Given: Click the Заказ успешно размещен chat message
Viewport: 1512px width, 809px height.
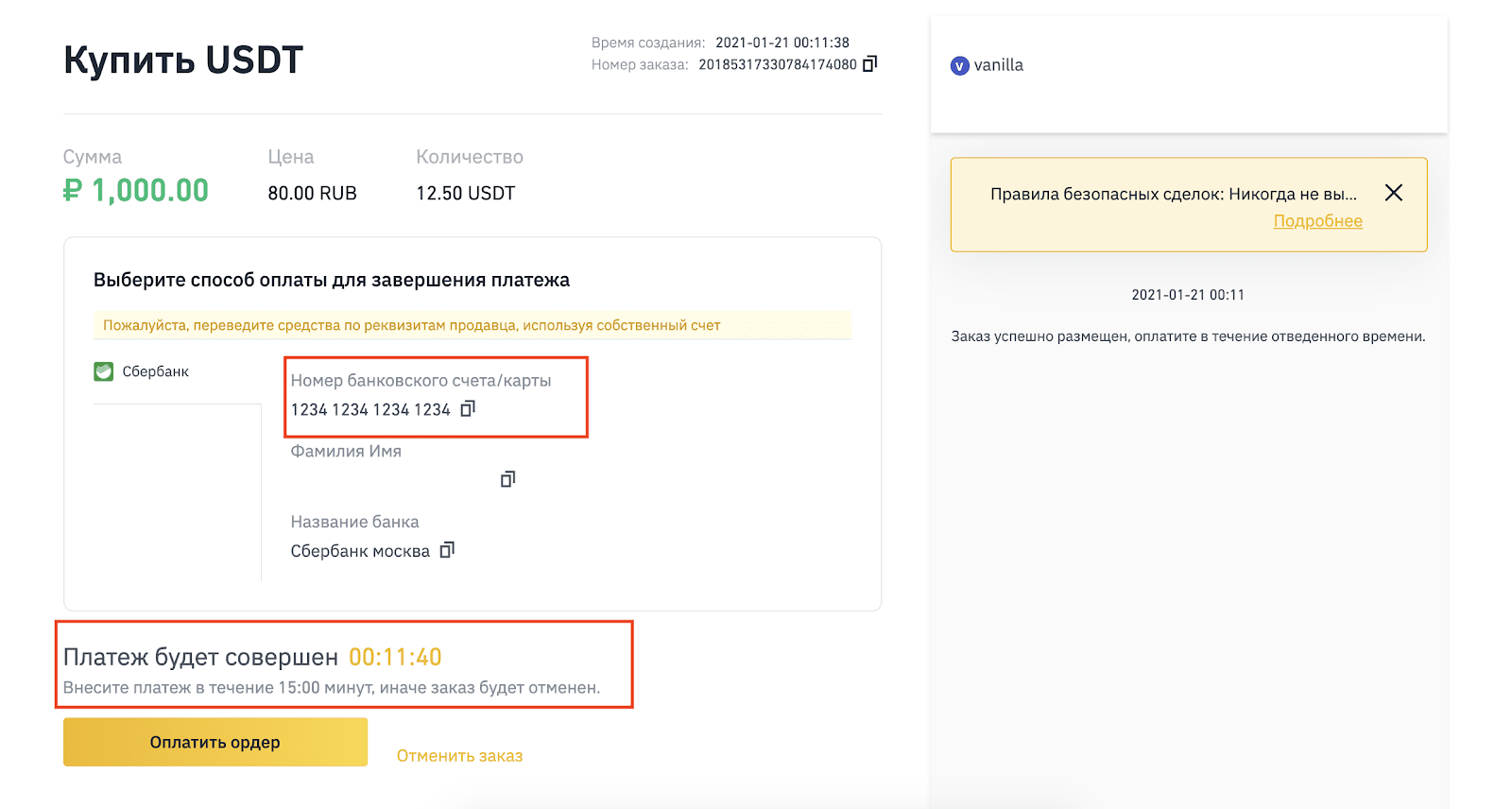Looking at the screenshot, I should pos(1188,336).
